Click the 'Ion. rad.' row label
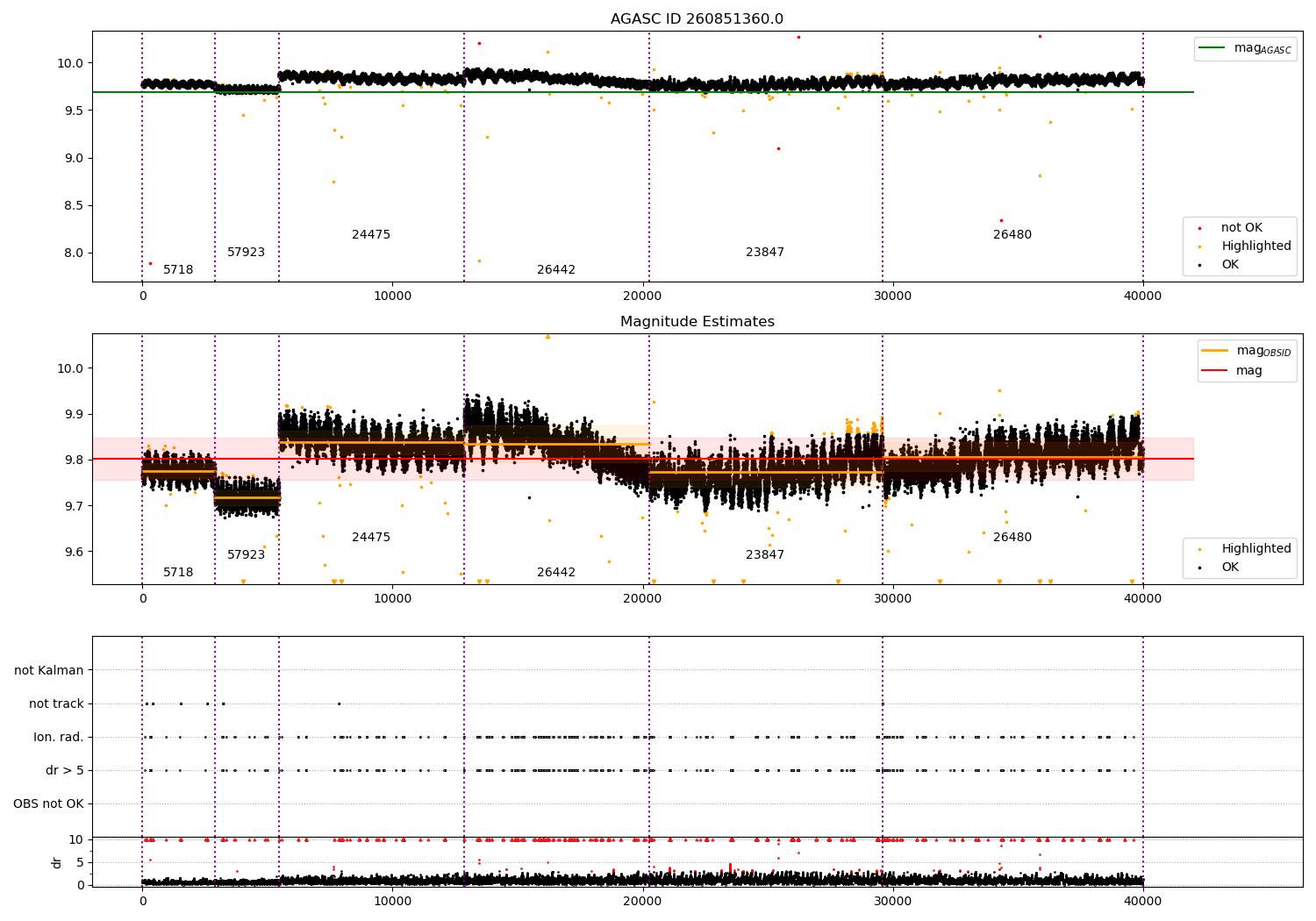Screen dimensions: 1316x921 [x=59, y=738]
